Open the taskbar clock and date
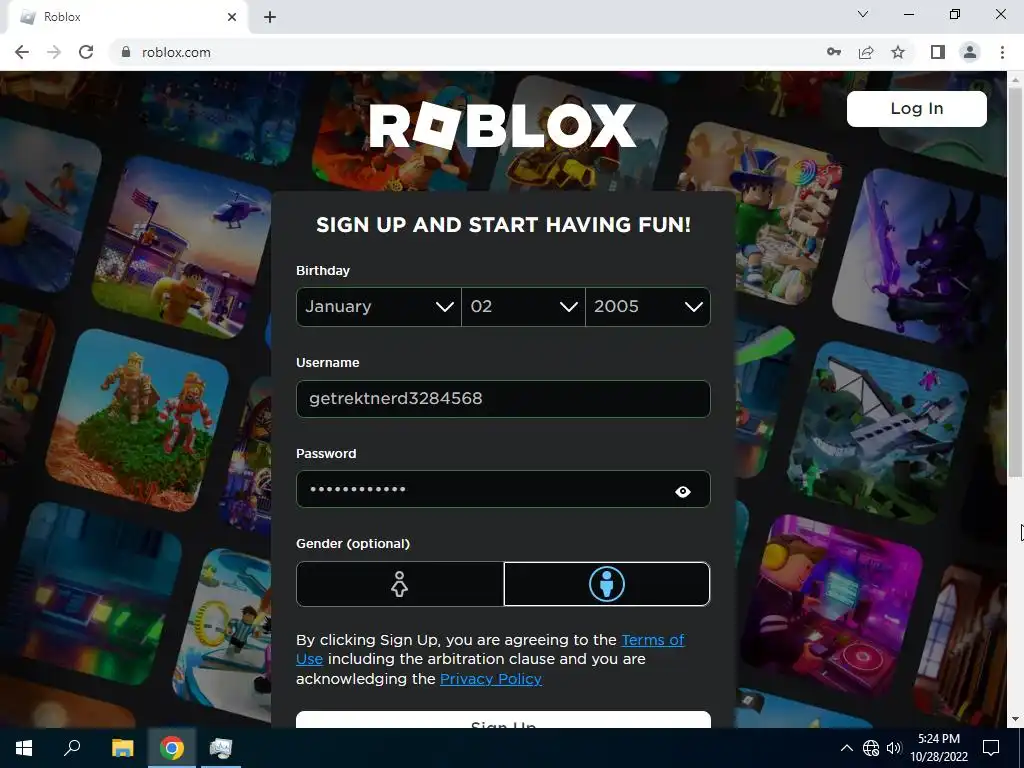1024x768 pixels. tap(938, 748)
